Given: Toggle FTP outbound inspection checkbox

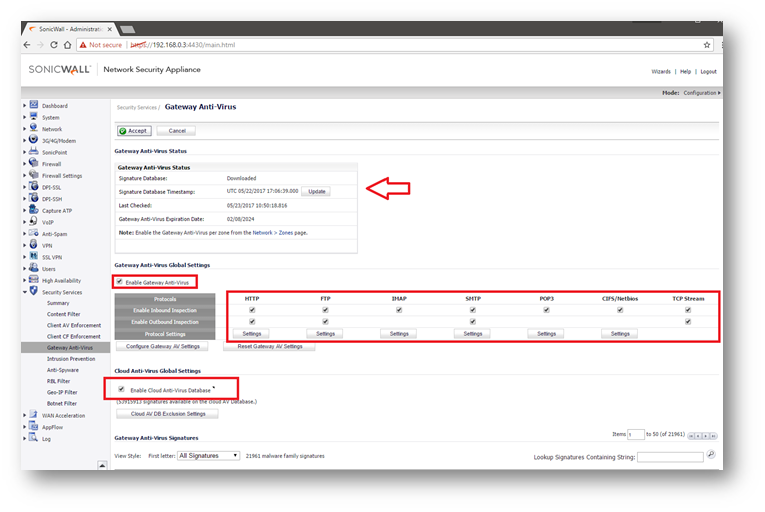Looking at the screenshot, I should pos(325,322).
